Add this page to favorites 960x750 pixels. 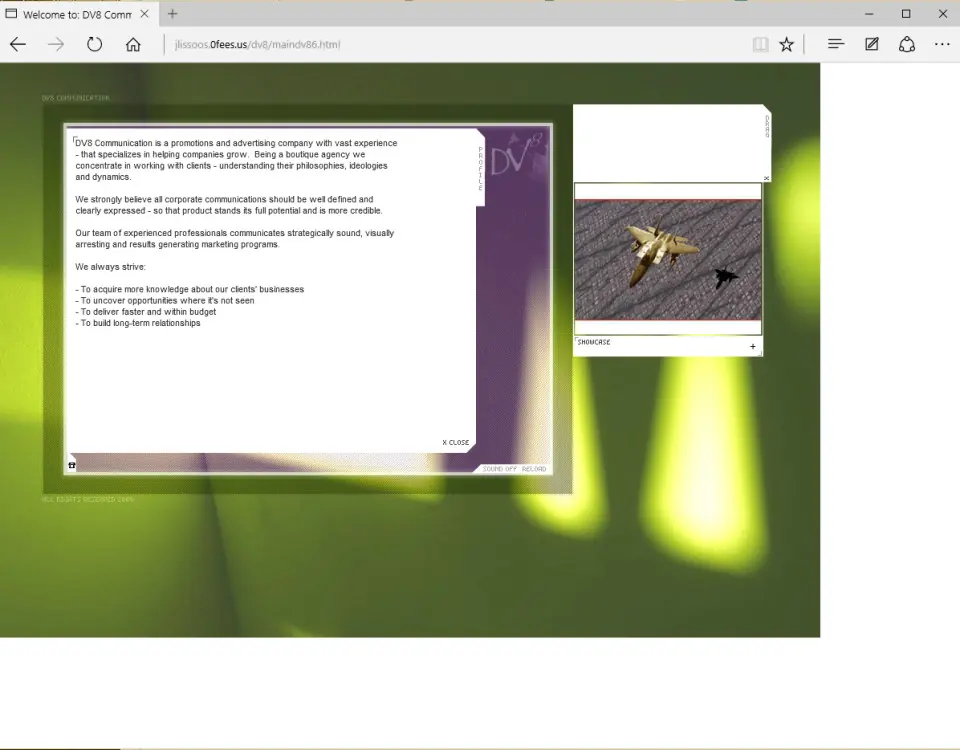point(786,44)
